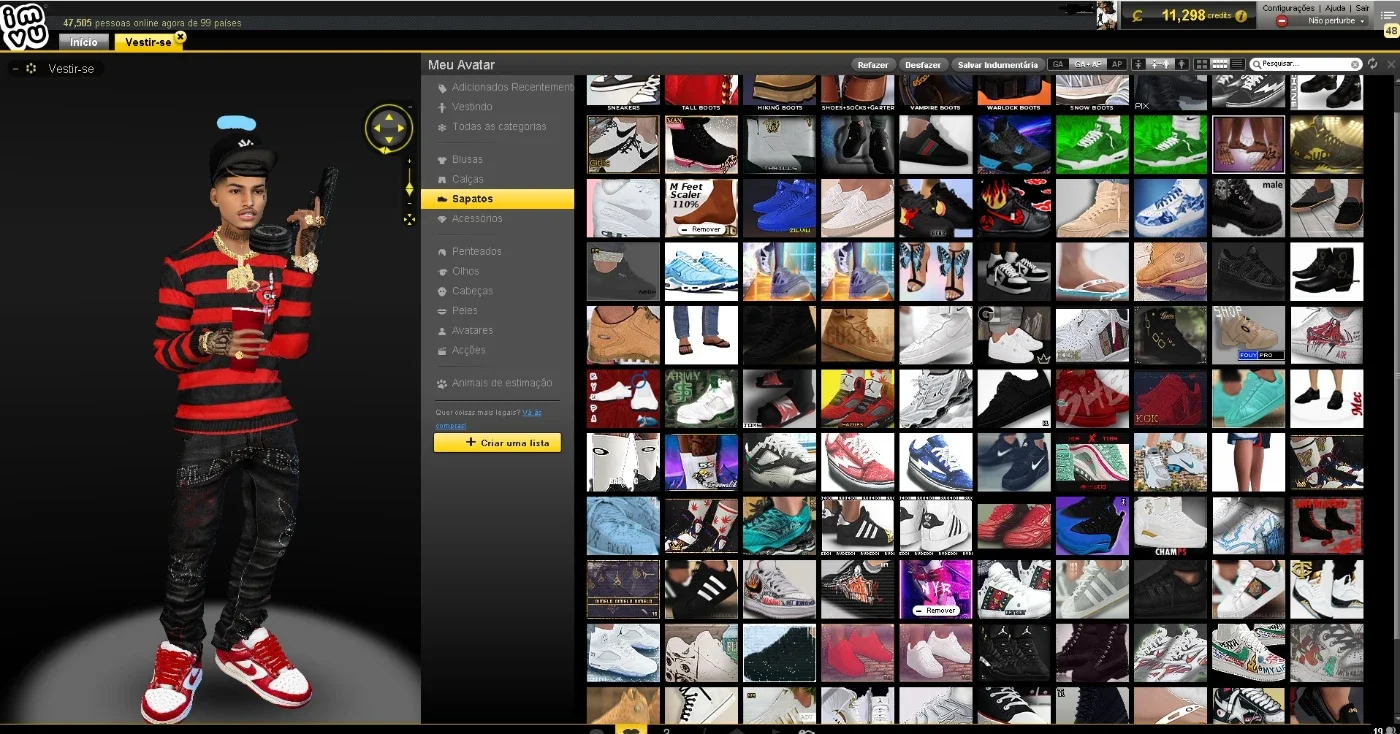
Task: Adjust the camera zoom slider handle
Action: pyautogui.click(x=409, y=189)
